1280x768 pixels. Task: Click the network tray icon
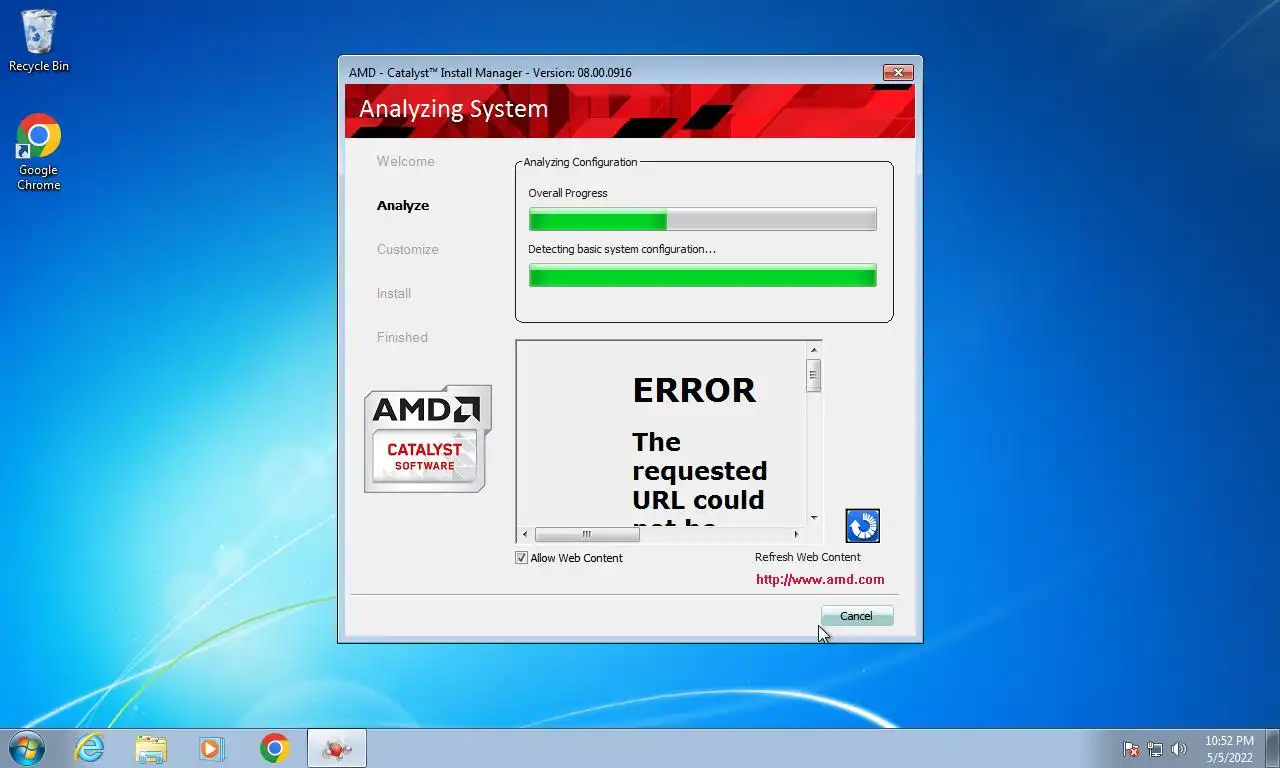tap(1155, 749)
